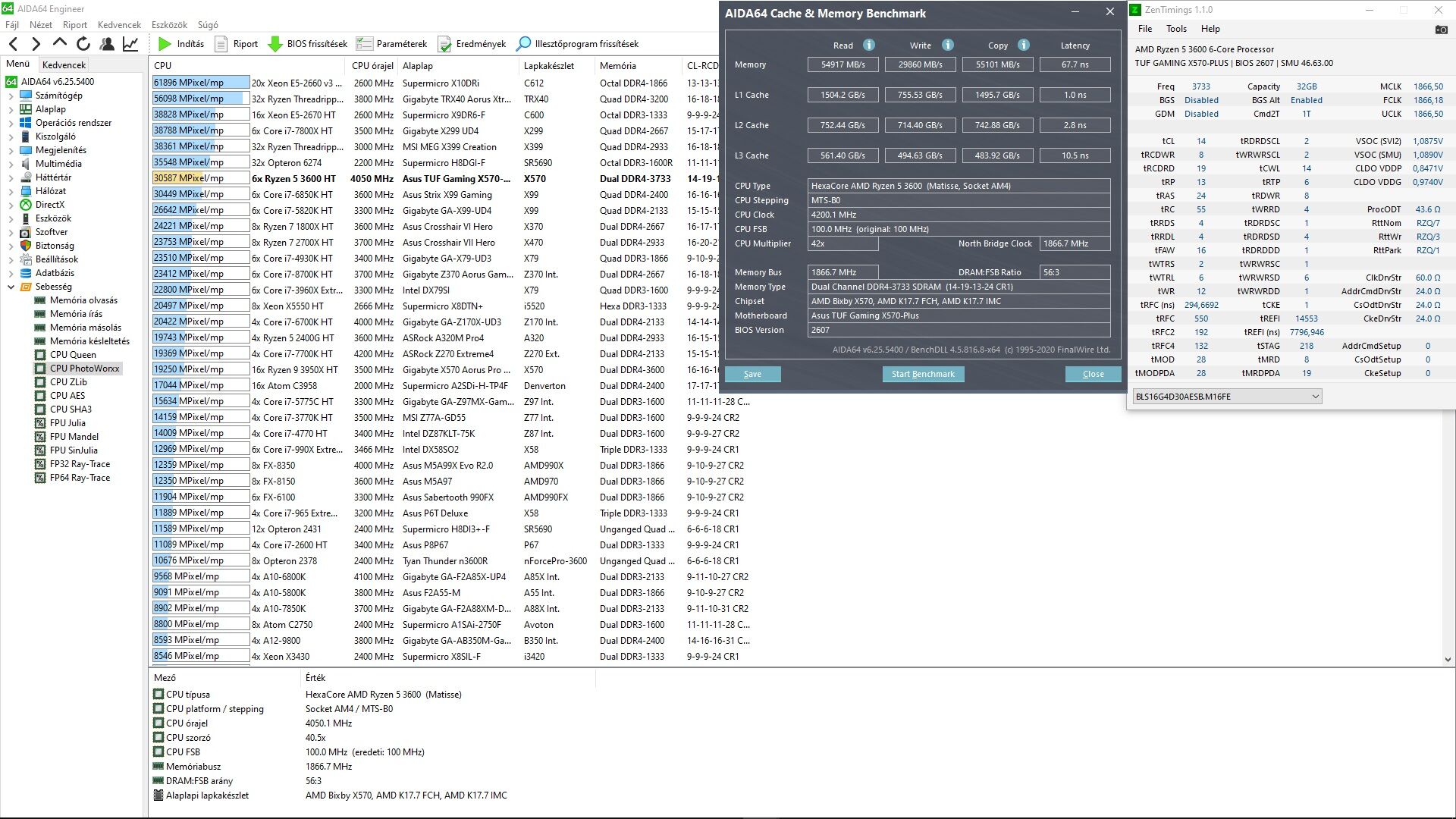Sort by the Lapkakészlet column header
Viewport: 1456px width, 819px height.
(556, 66)
